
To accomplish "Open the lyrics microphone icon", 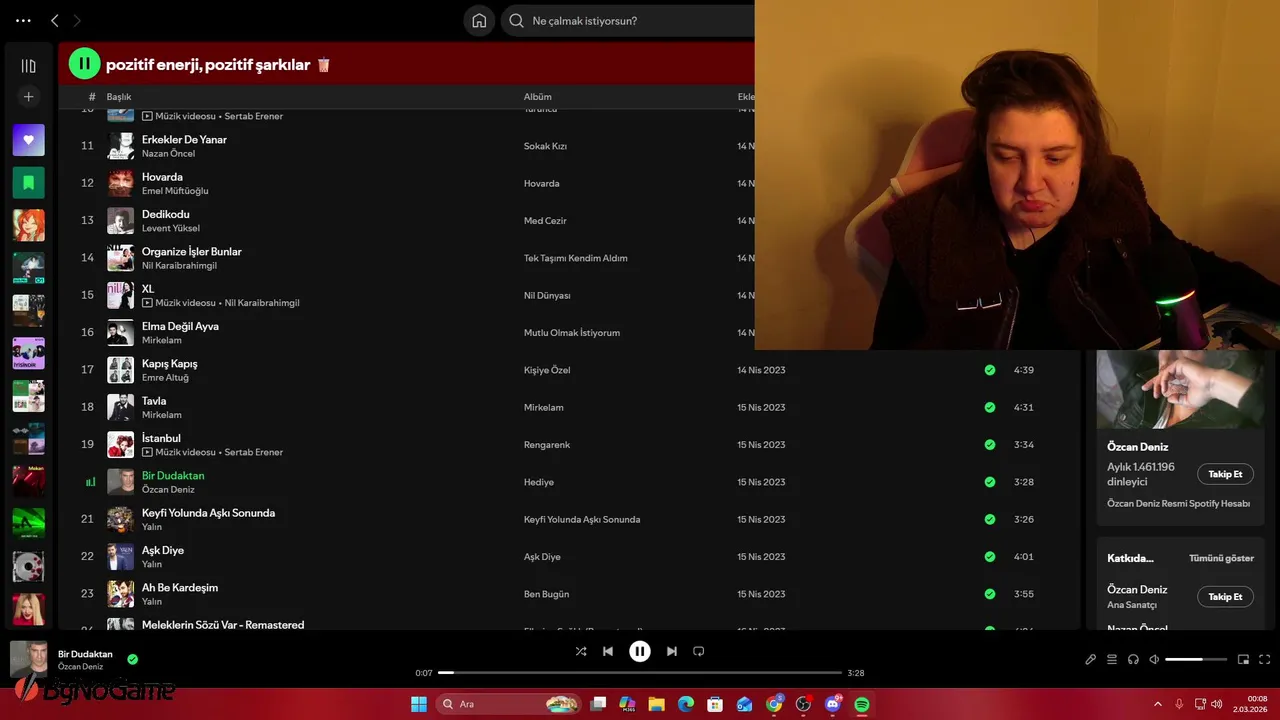I will pos(1091,659).
